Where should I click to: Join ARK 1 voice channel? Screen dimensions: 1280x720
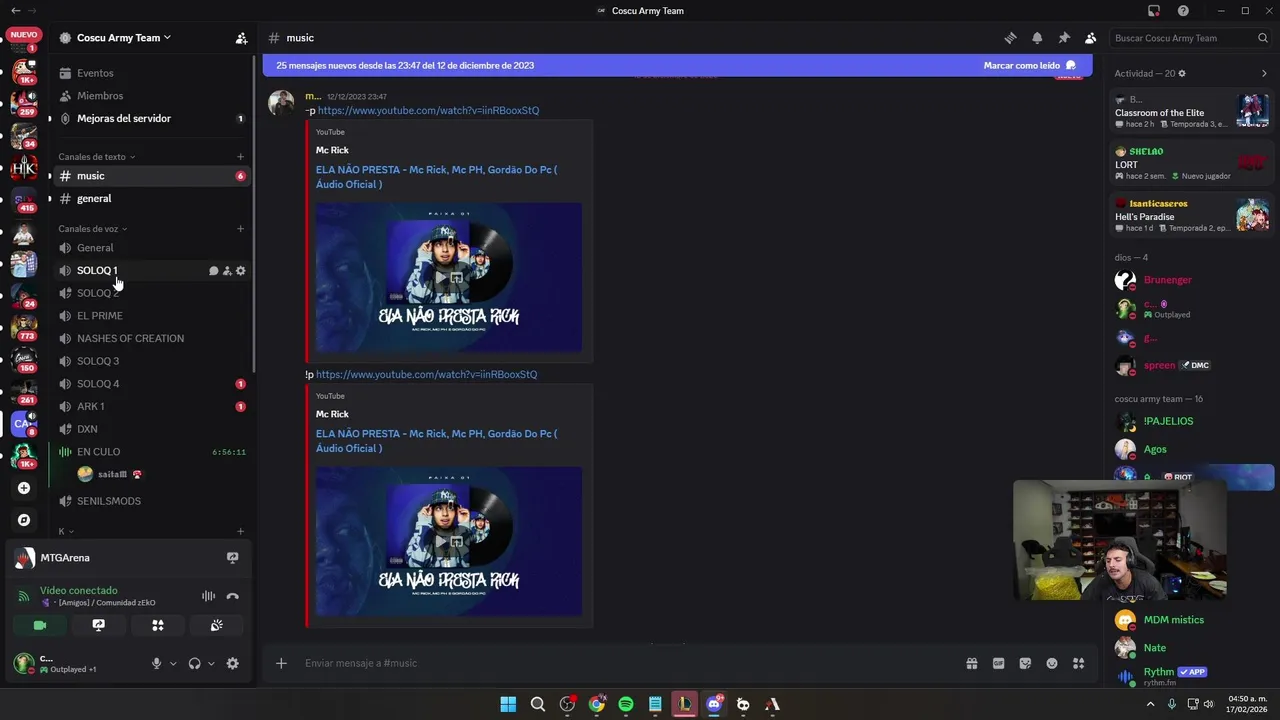click(150, 407)
